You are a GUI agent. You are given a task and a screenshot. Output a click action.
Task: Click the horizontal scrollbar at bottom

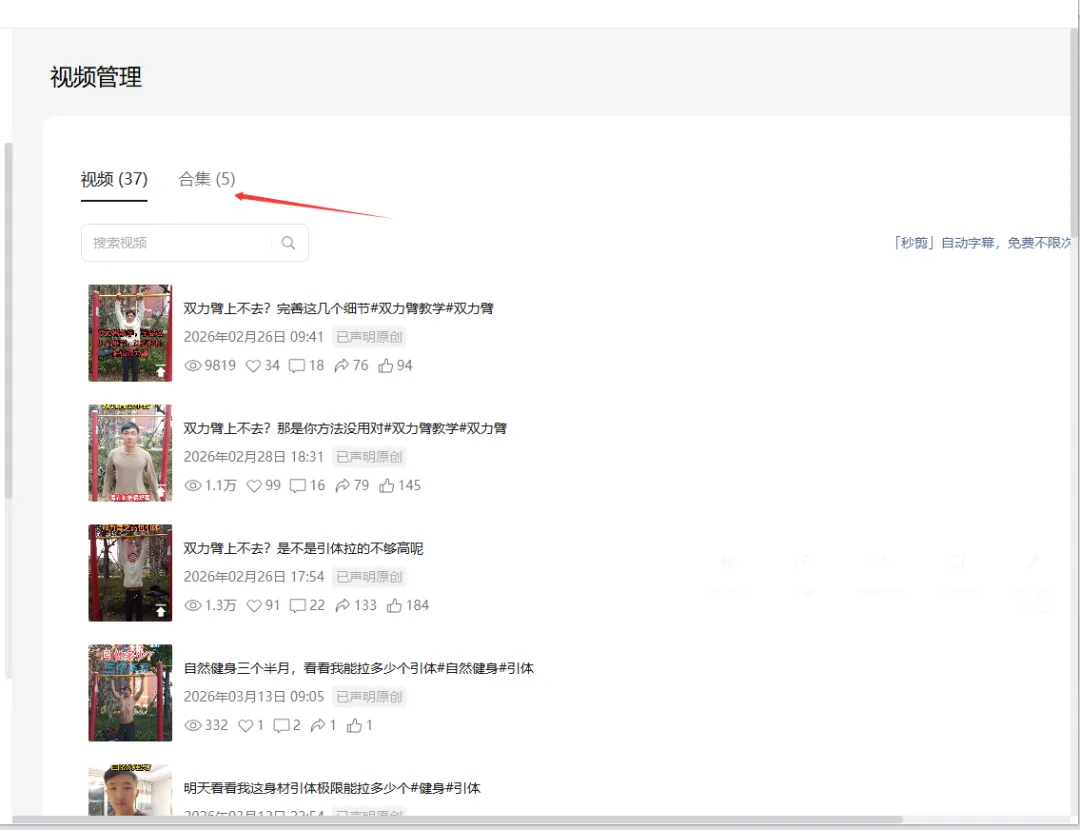click(457, 820)
